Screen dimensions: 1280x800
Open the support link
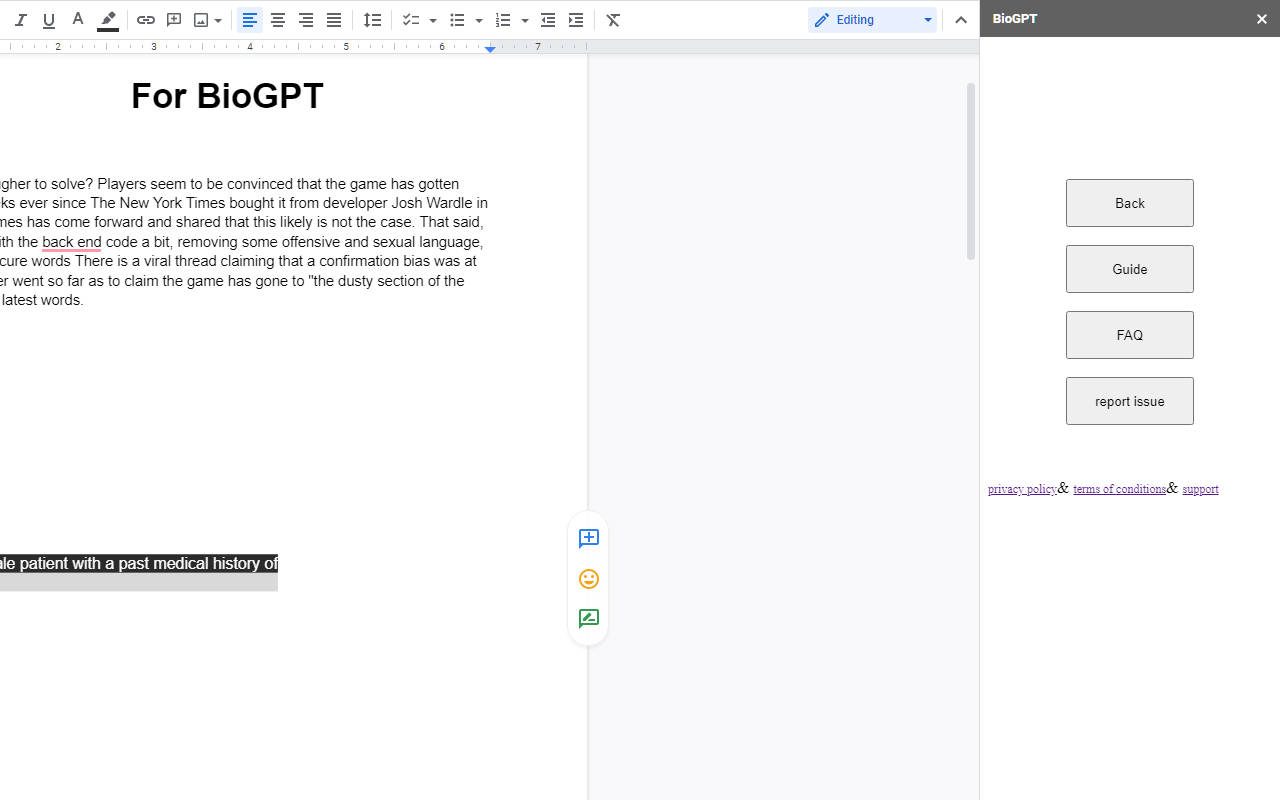[1200, 489]
